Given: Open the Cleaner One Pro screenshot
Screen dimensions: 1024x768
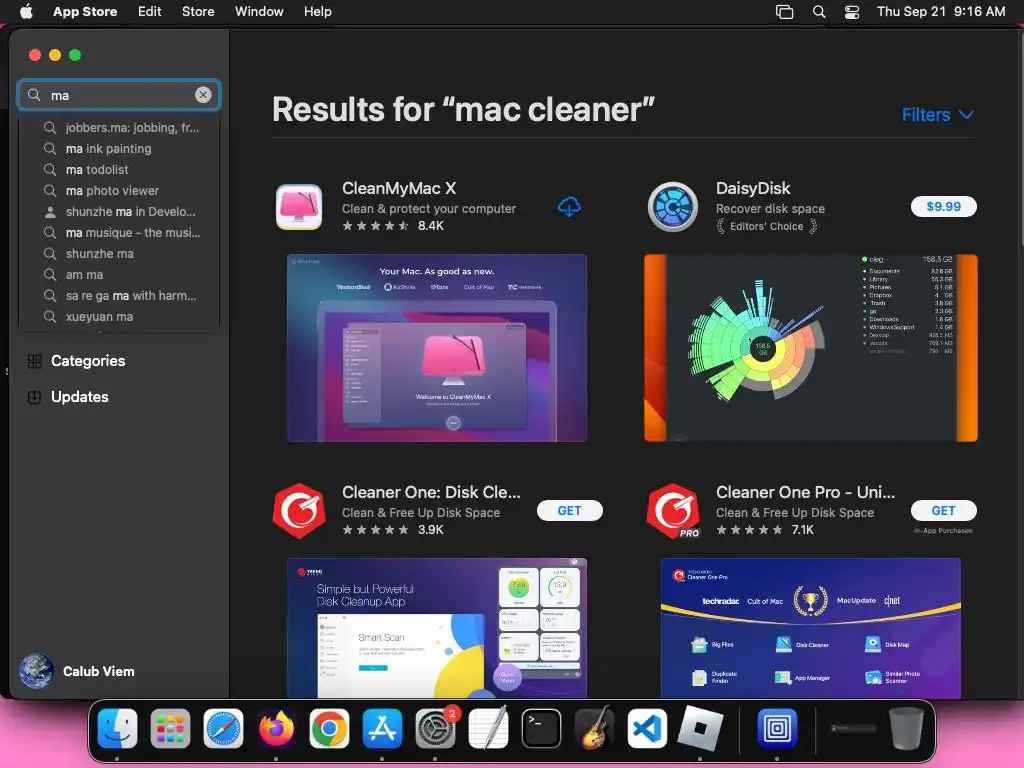Looking at the screenshot, I should pyautogui.click(x=810, y=628).
